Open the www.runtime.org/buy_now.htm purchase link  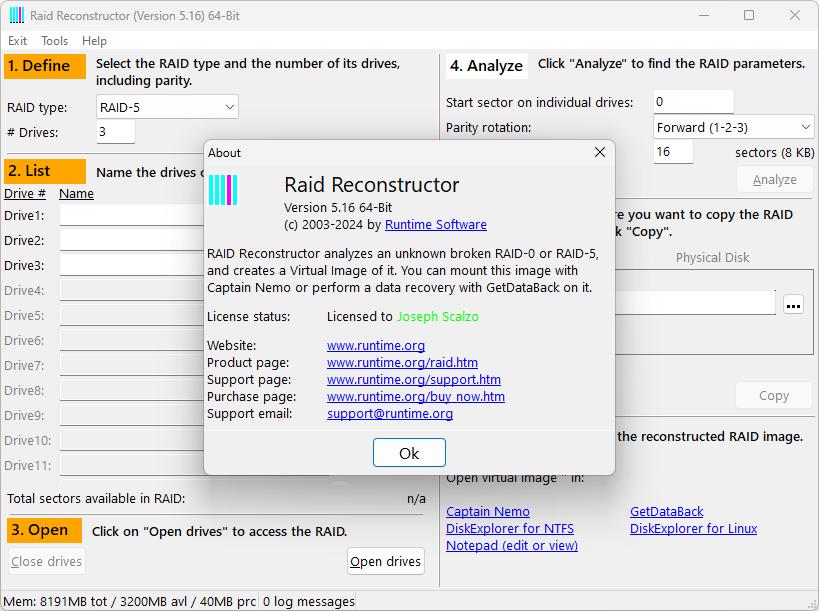coord(416,396)
